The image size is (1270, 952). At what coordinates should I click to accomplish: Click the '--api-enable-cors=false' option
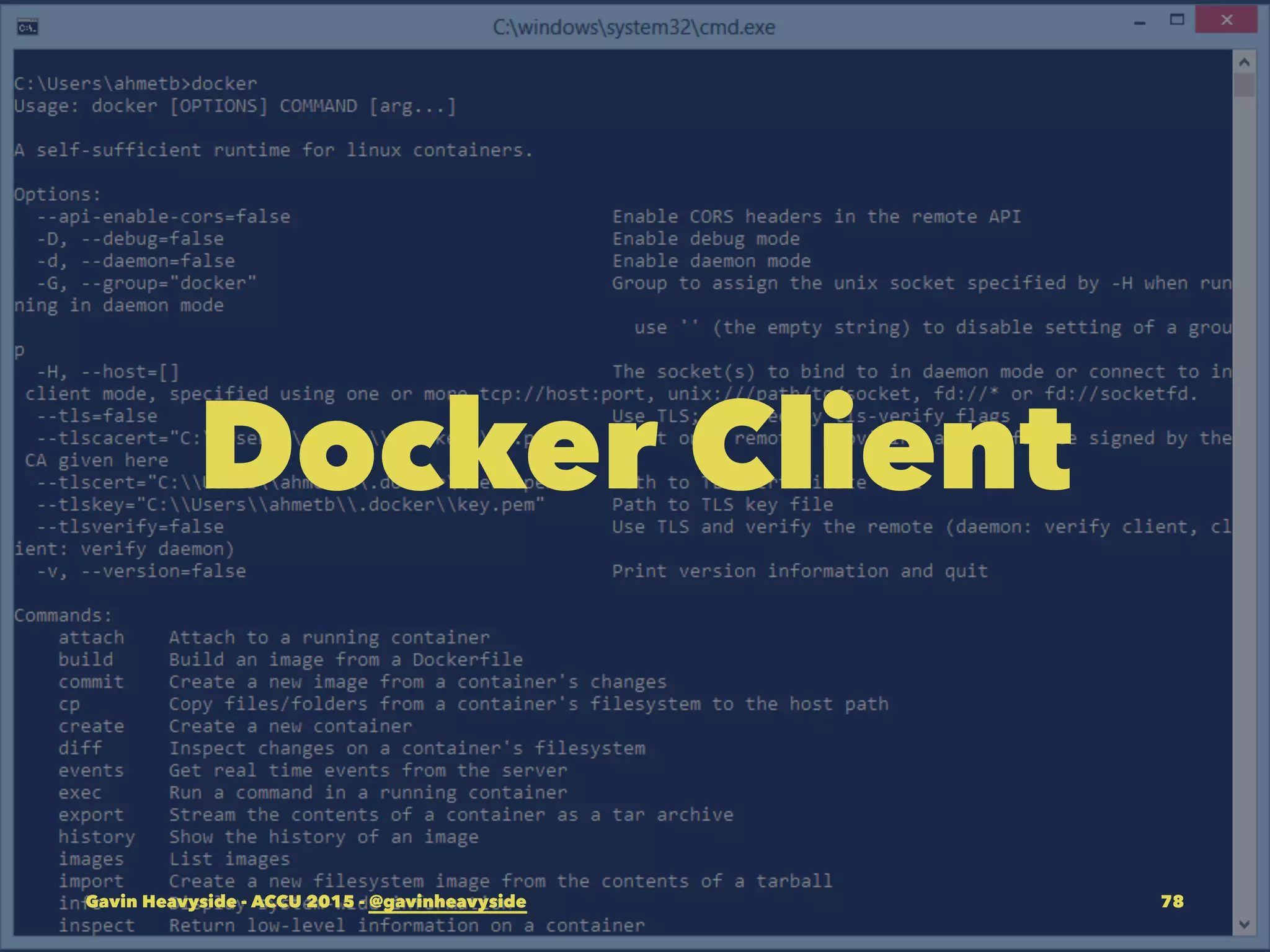[164, 217]
